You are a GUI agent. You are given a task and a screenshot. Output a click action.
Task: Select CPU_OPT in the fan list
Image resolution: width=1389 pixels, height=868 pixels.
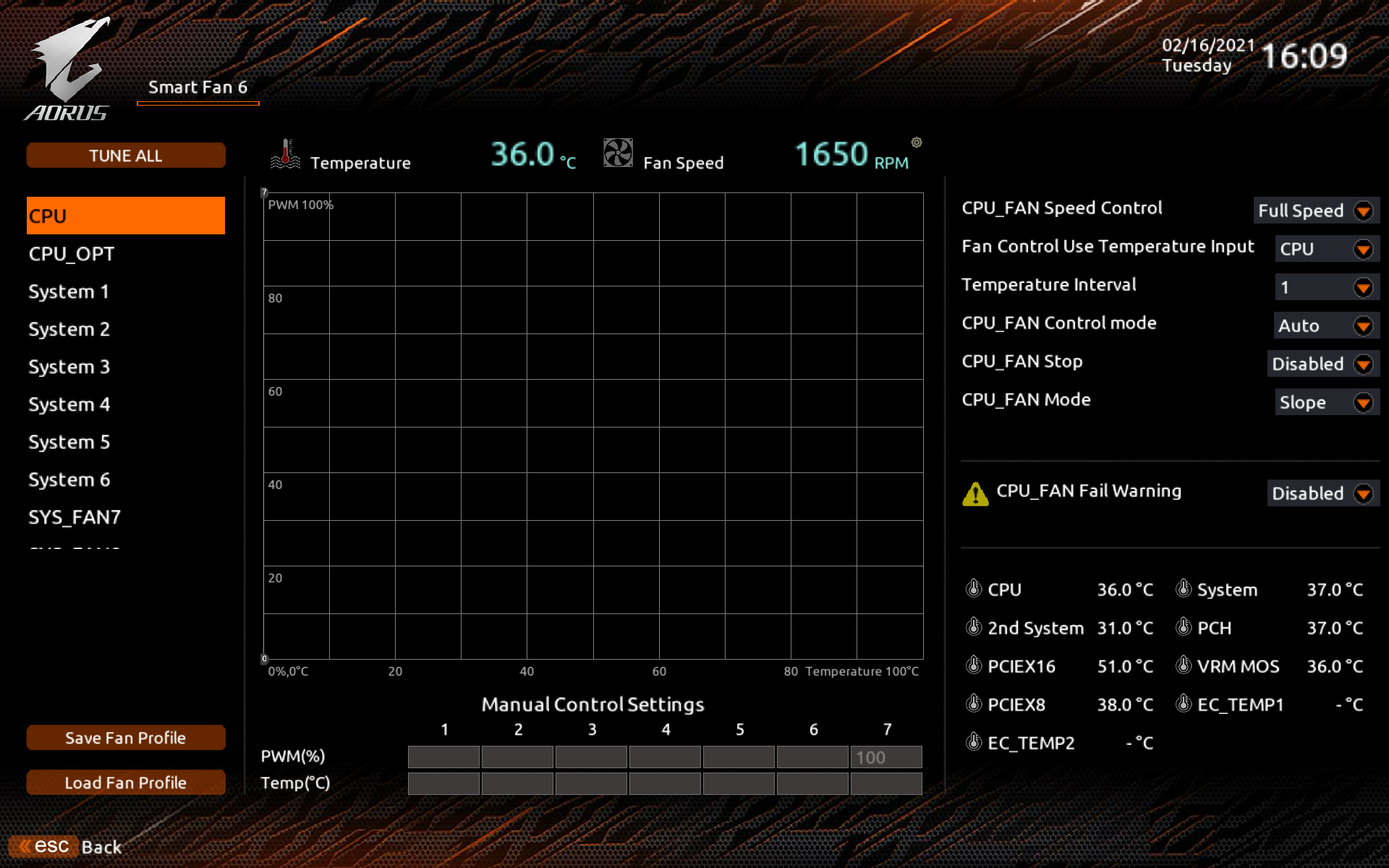point(72,254)
